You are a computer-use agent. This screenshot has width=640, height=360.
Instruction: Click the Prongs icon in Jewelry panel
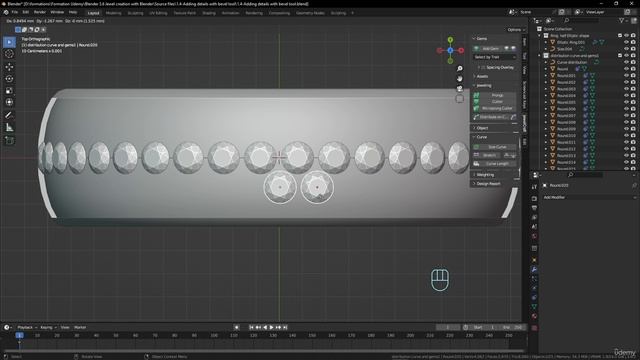click(476, 95)
